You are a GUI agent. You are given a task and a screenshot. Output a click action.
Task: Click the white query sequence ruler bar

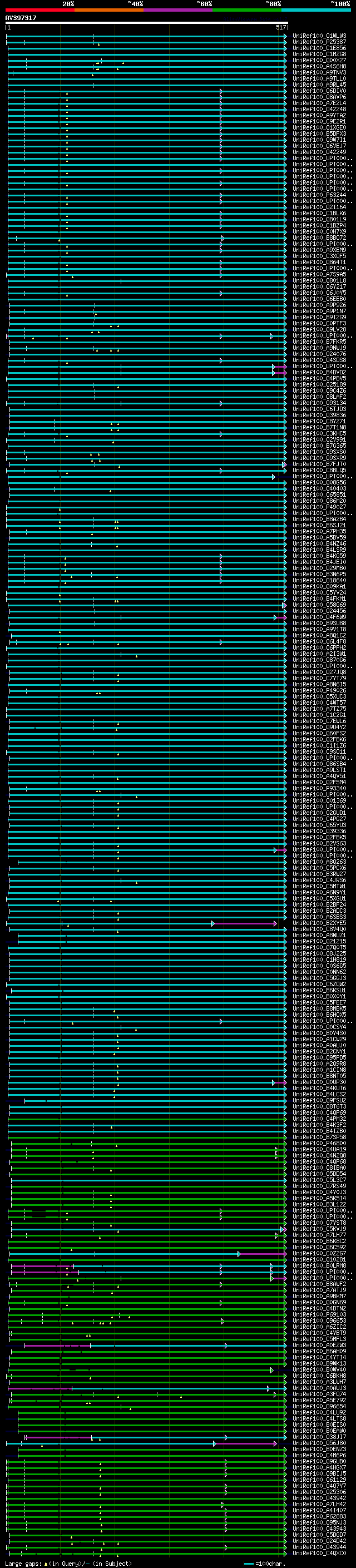147,22
